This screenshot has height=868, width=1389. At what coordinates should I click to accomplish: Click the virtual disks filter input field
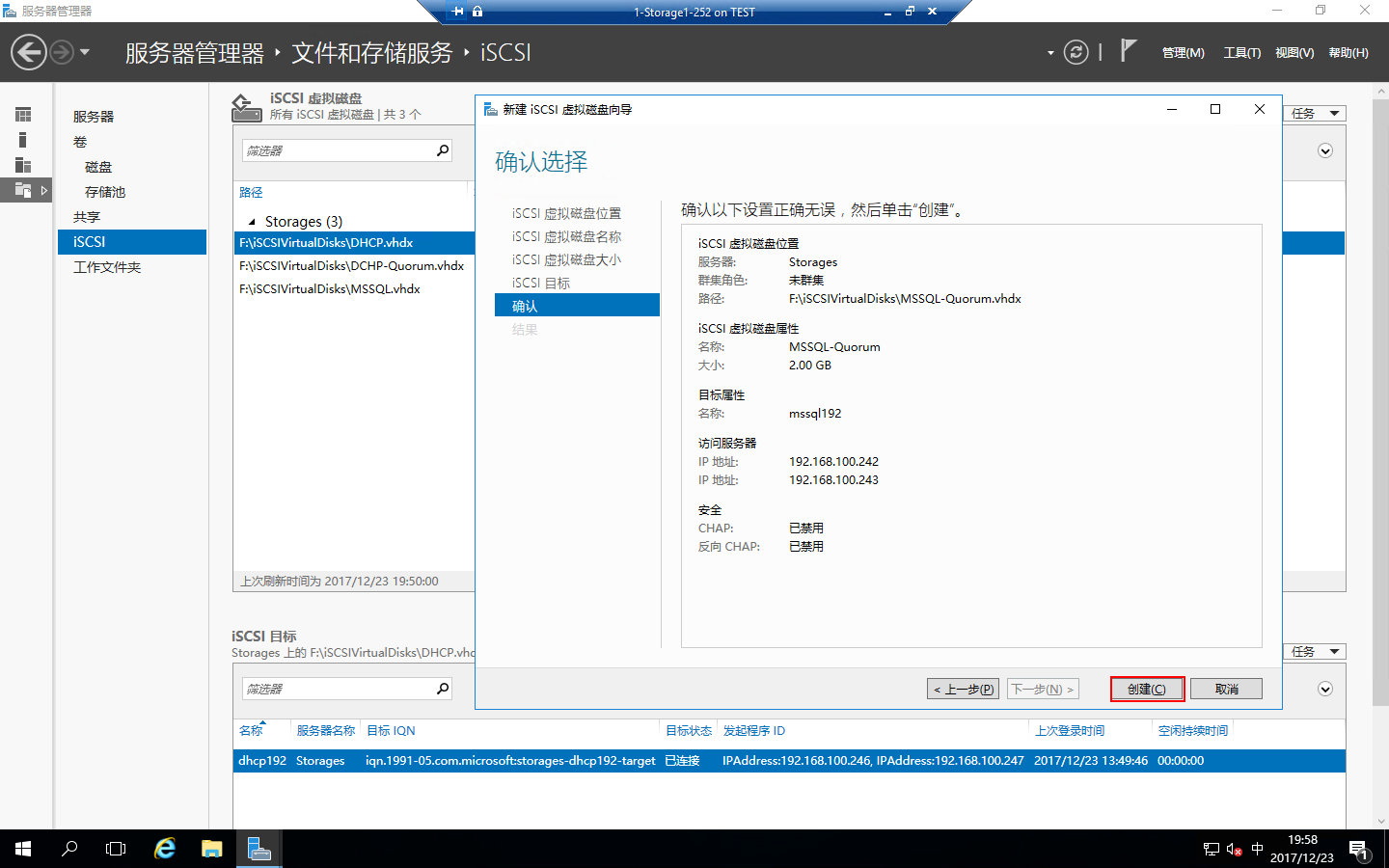pos(336,150)
